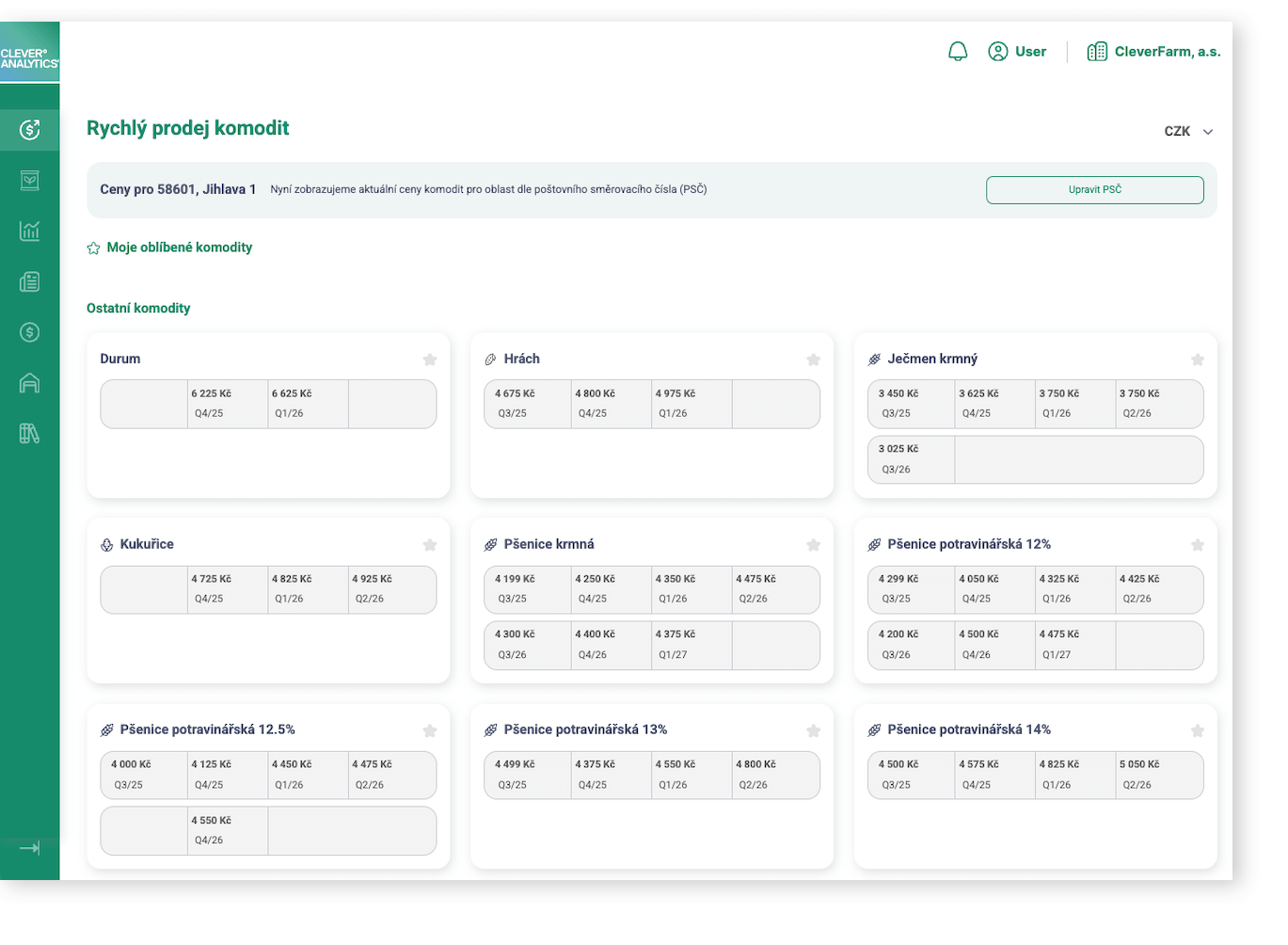Click the grain icon beside Pšenice potravinářská 14%
The width and height of the screenshot is (1288, 945).
(874, 730)
